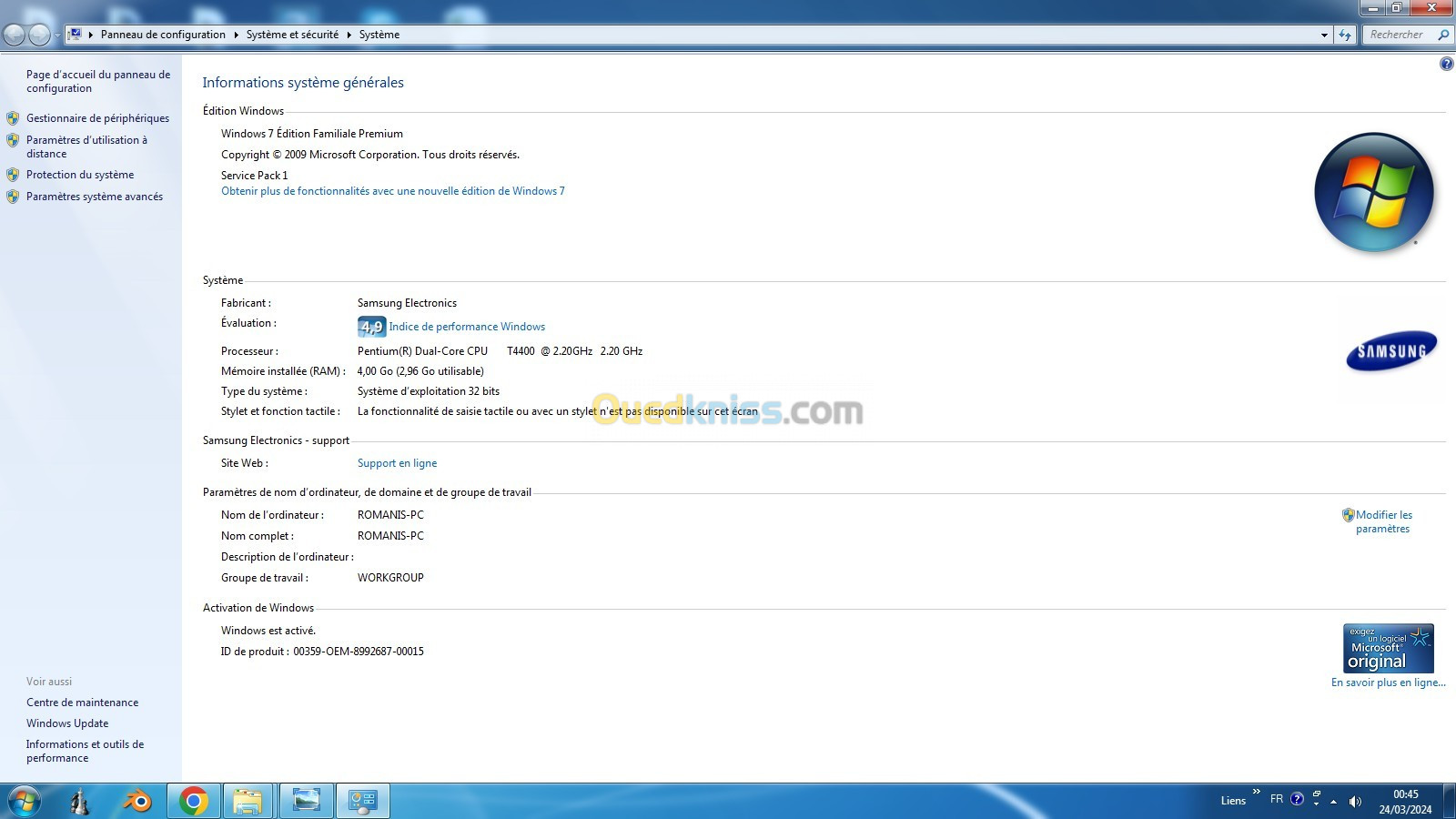This screenshot has height=819, width=1456.
Task: Open Indice de performance Windows
Action: 467,327
